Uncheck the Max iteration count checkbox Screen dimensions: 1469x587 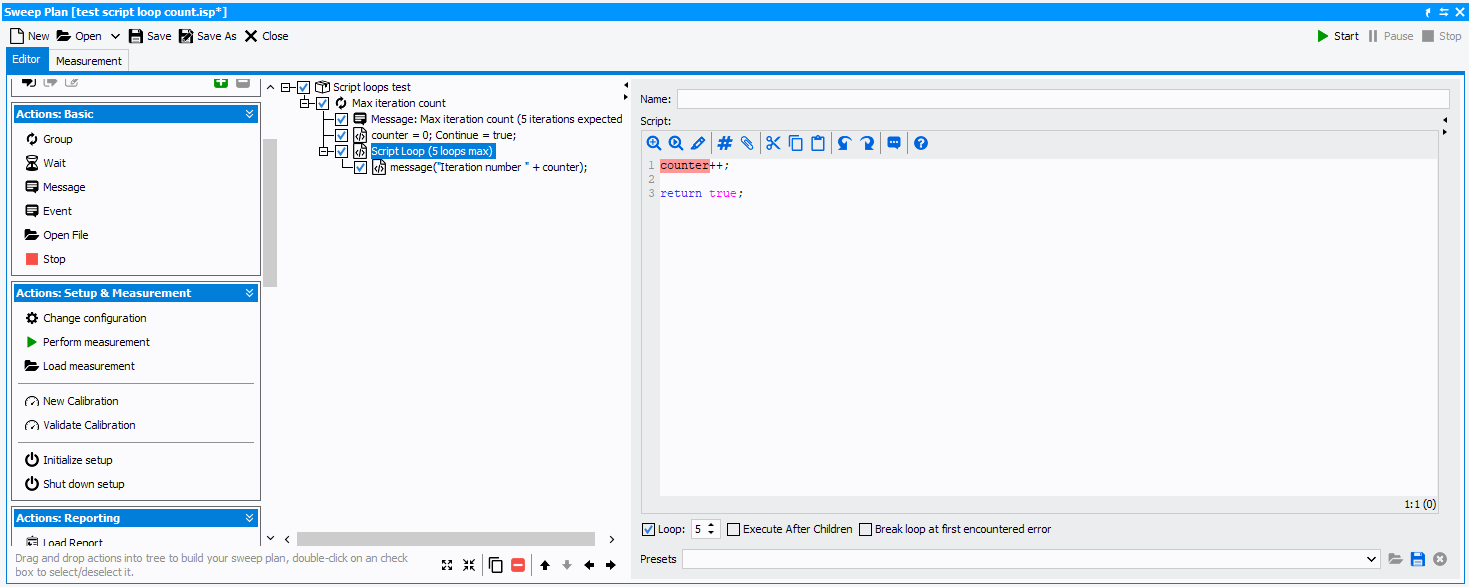[x=323, y=103]
